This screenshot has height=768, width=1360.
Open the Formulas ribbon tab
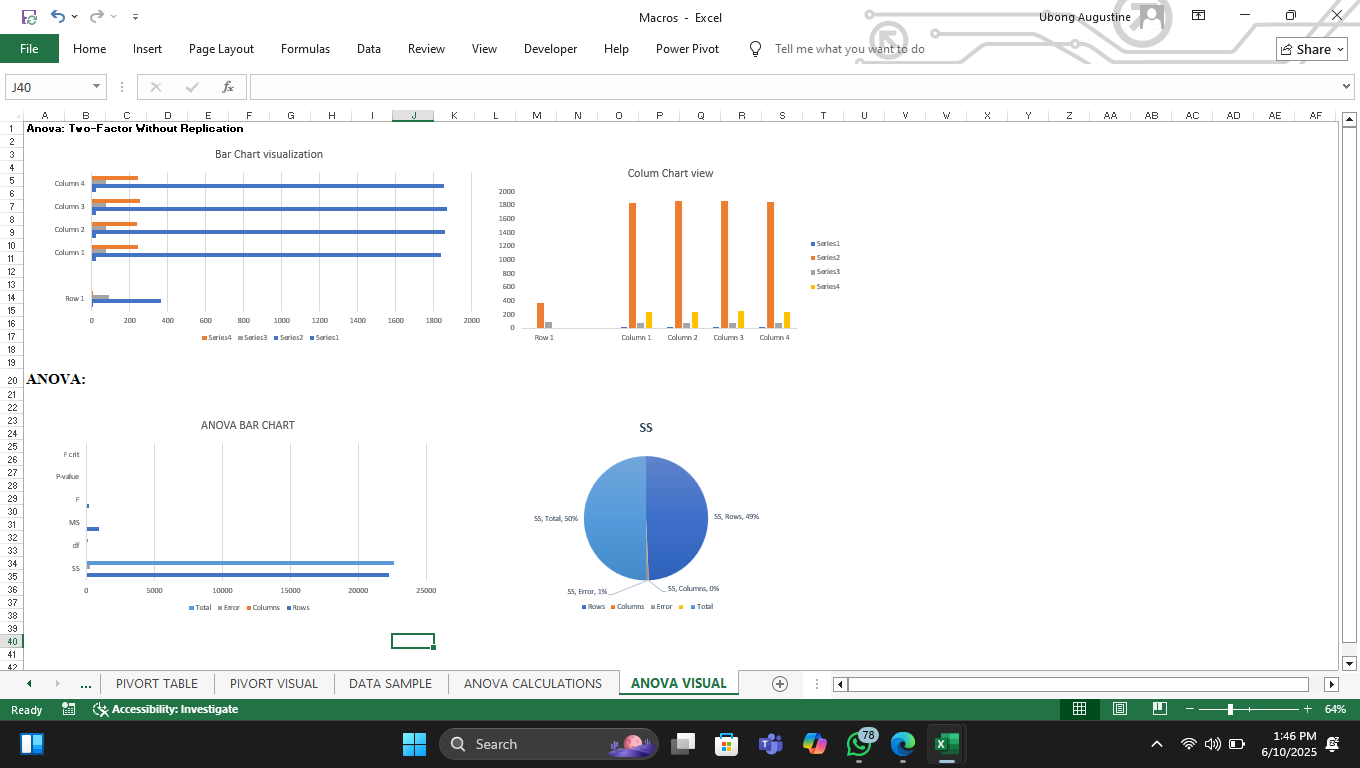305,48
